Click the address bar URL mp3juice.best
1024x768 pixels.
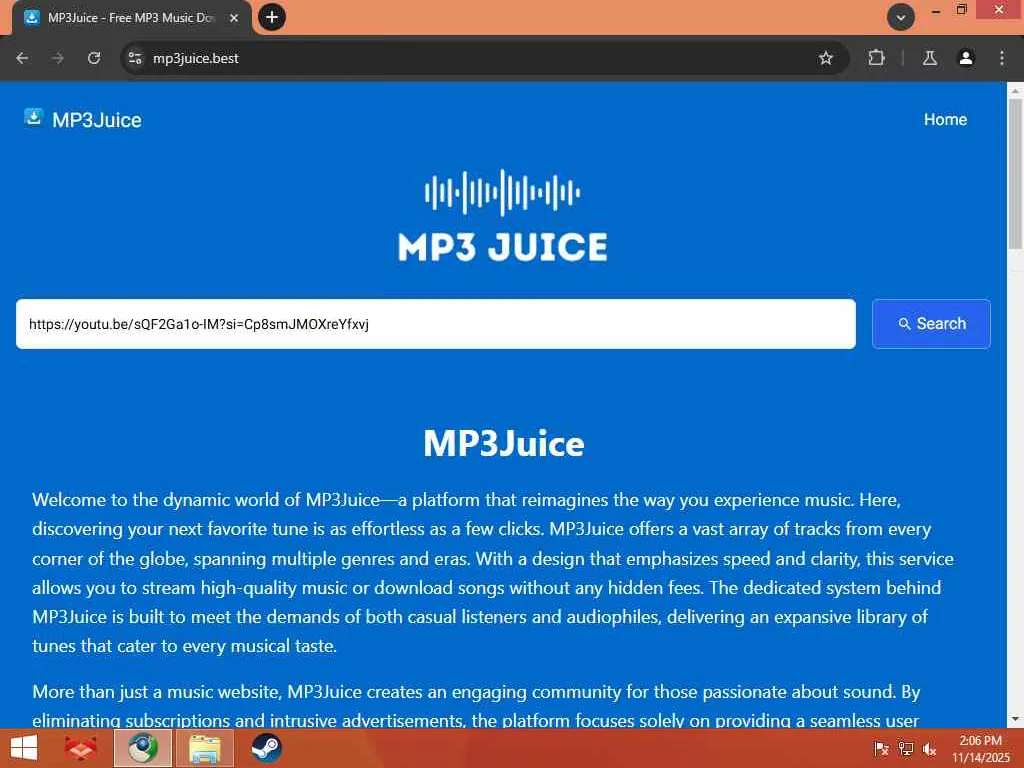click(x=195, y=58)
